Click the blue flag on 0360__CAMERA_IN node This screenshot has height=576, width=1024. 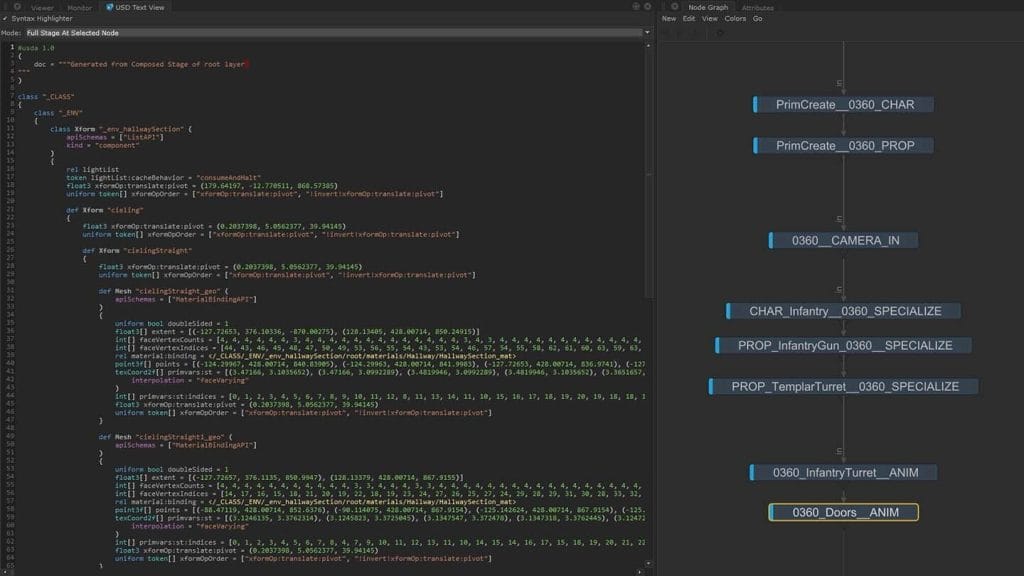click(x=773, y=240)
